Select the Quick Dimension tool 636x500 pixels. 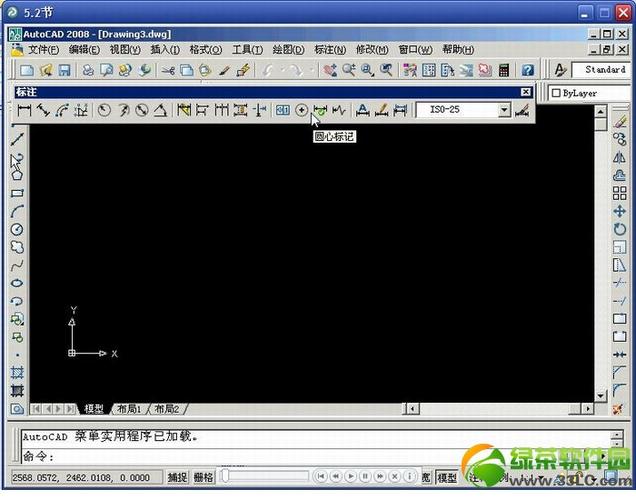point(184,110)
